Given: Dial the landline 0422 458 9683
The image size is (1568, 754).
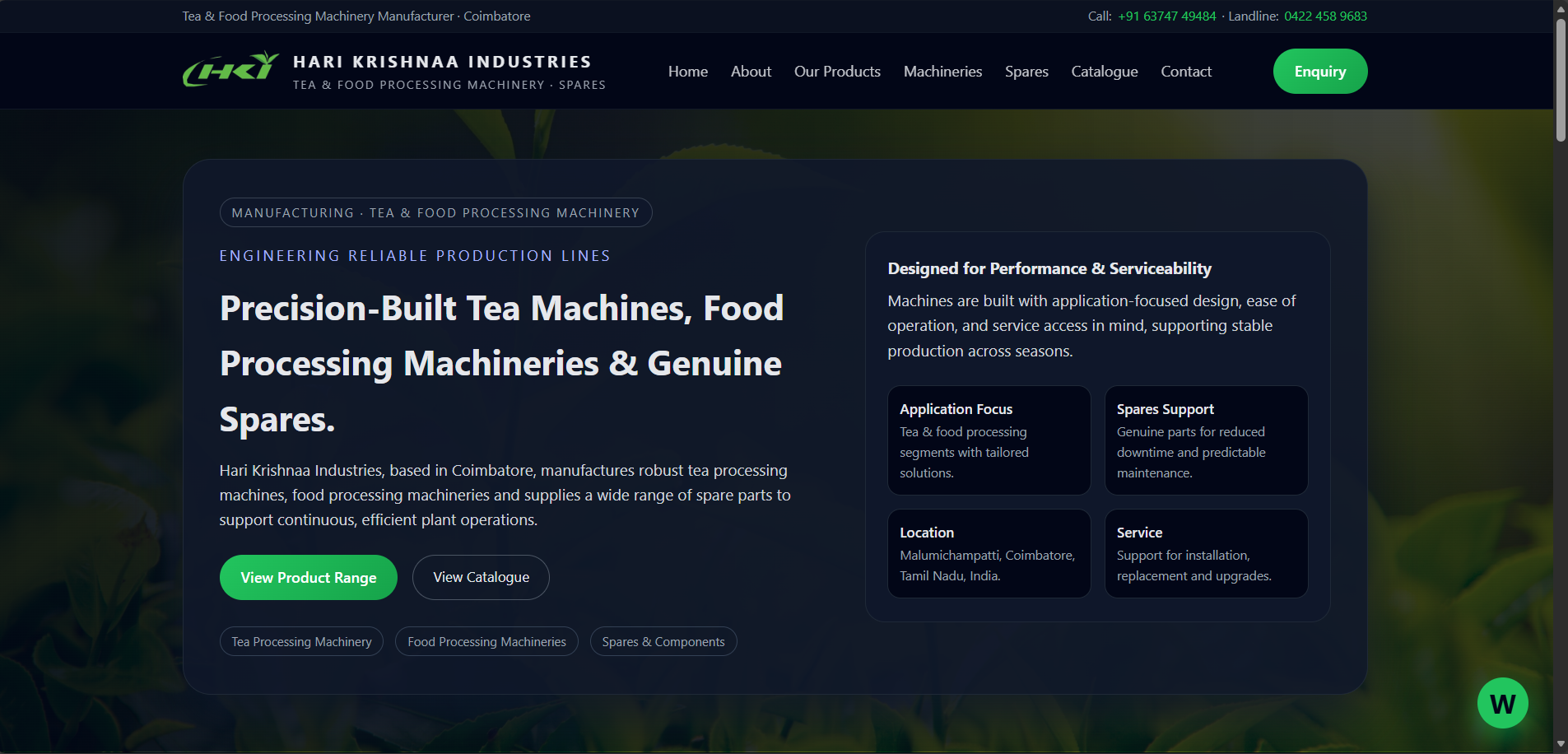Looking at the screenshot, I should 1325,16.
